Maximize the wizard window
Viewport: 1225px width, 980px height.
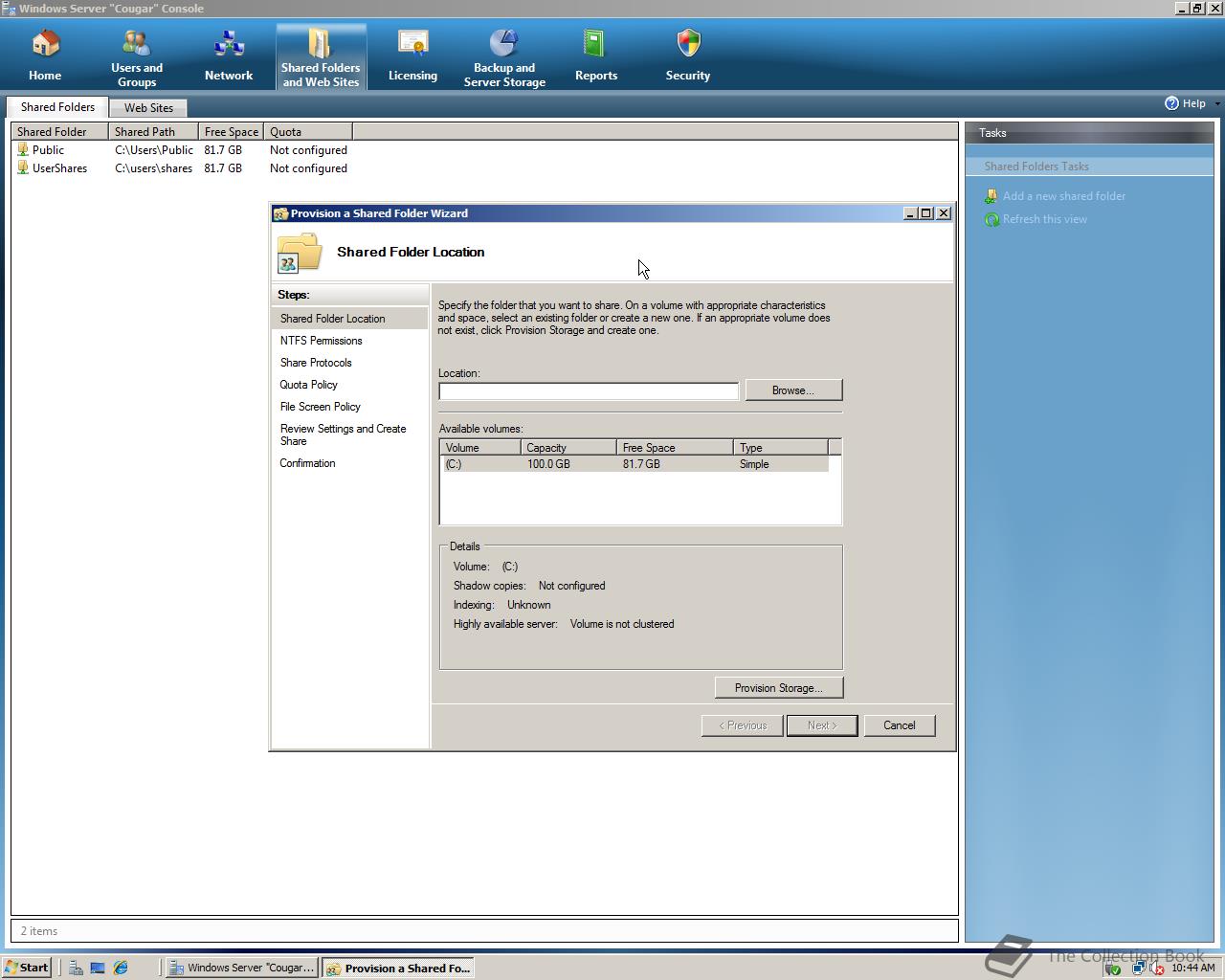point(926,213)
